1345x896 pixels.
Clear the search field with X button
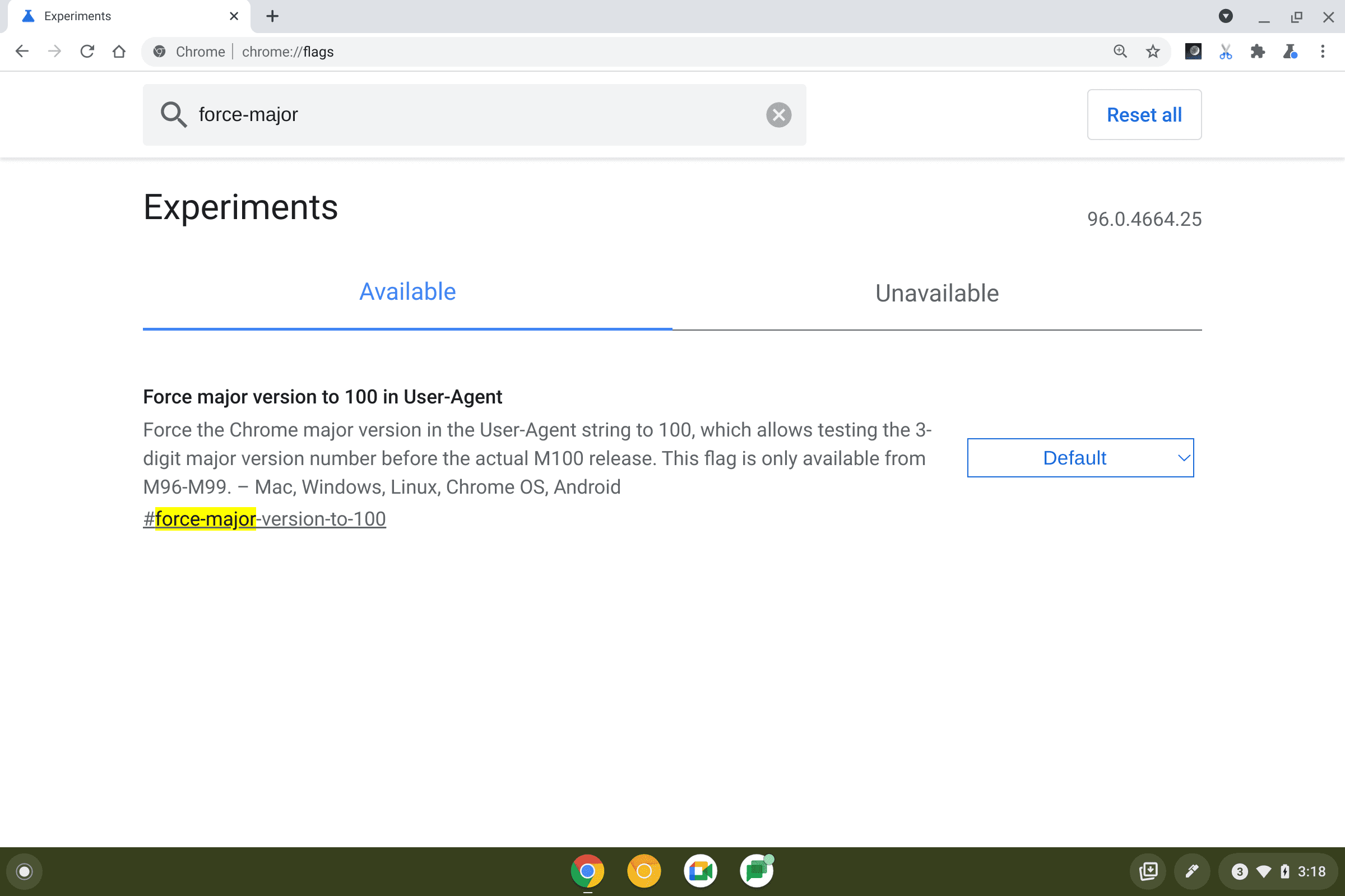(779, 113)
